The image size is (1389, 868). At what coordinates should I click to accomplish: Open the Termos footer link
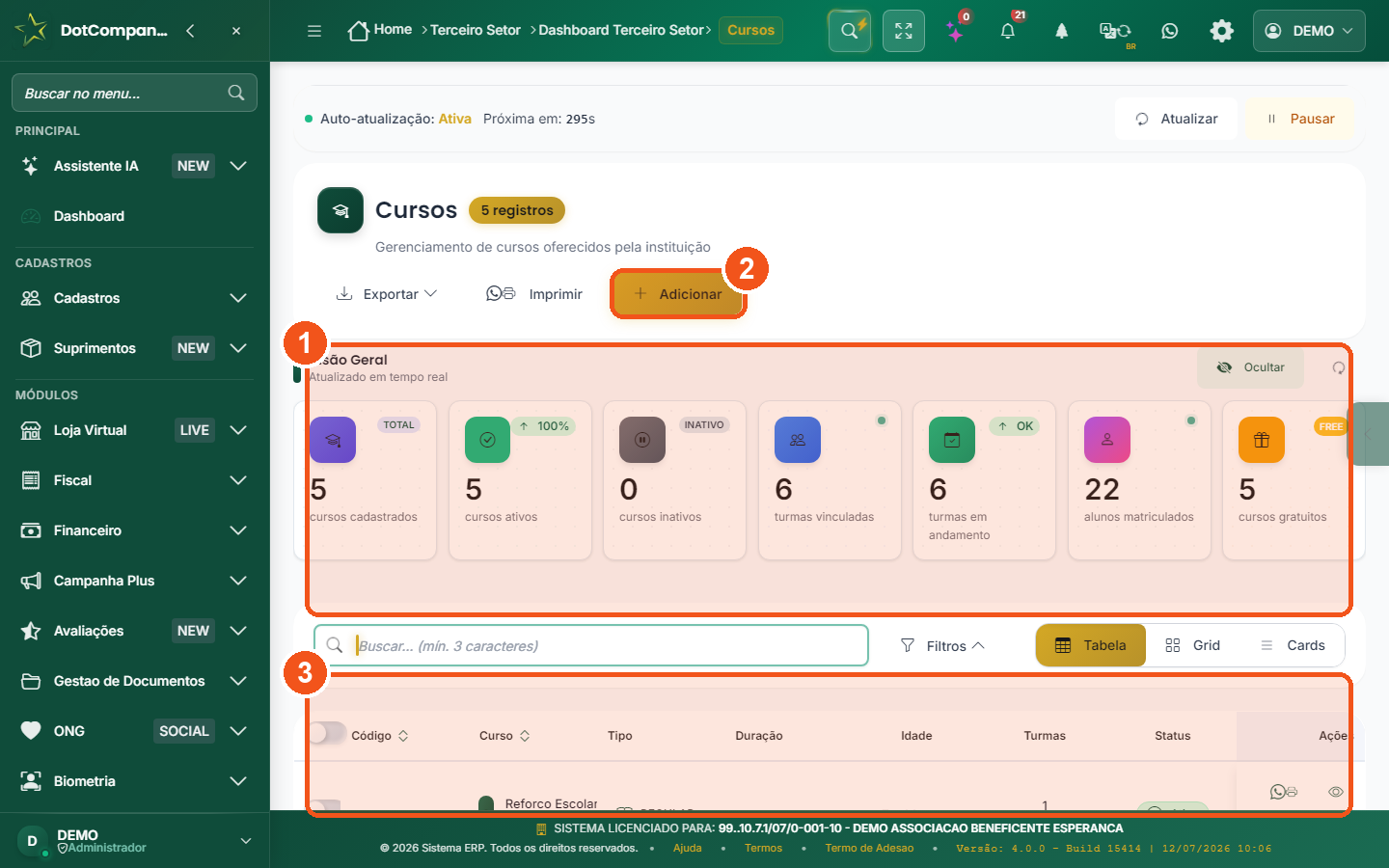tap(764, 849)
